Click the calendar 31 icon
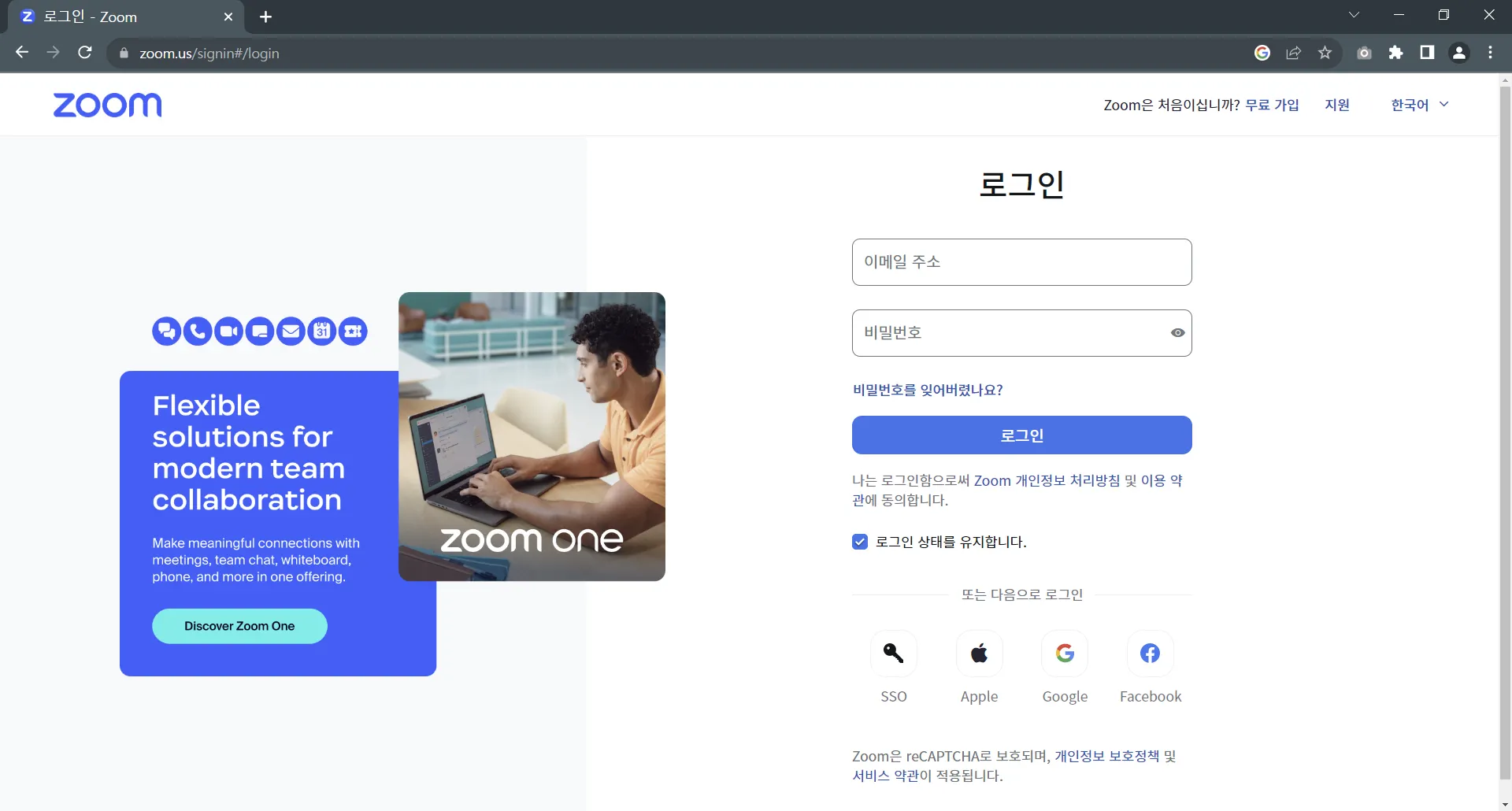This screenshot has width=1512, height=811. coord(322,331)
